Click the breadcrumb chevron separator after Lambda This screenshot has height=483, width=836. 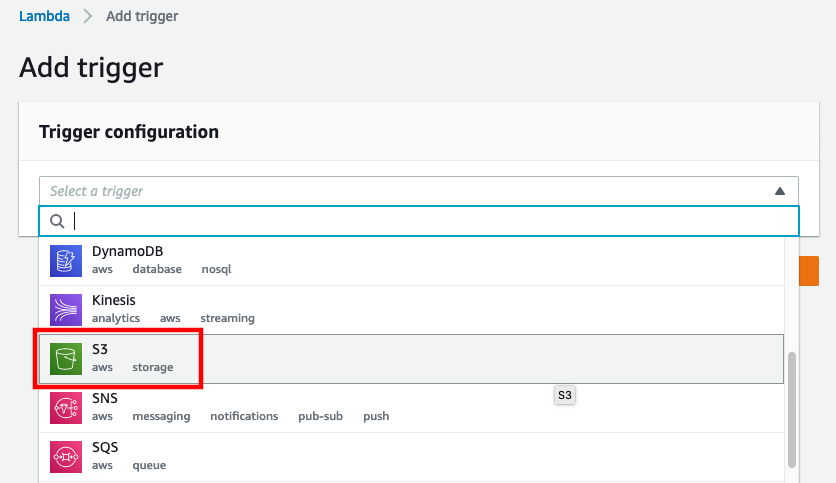[87, 17]
